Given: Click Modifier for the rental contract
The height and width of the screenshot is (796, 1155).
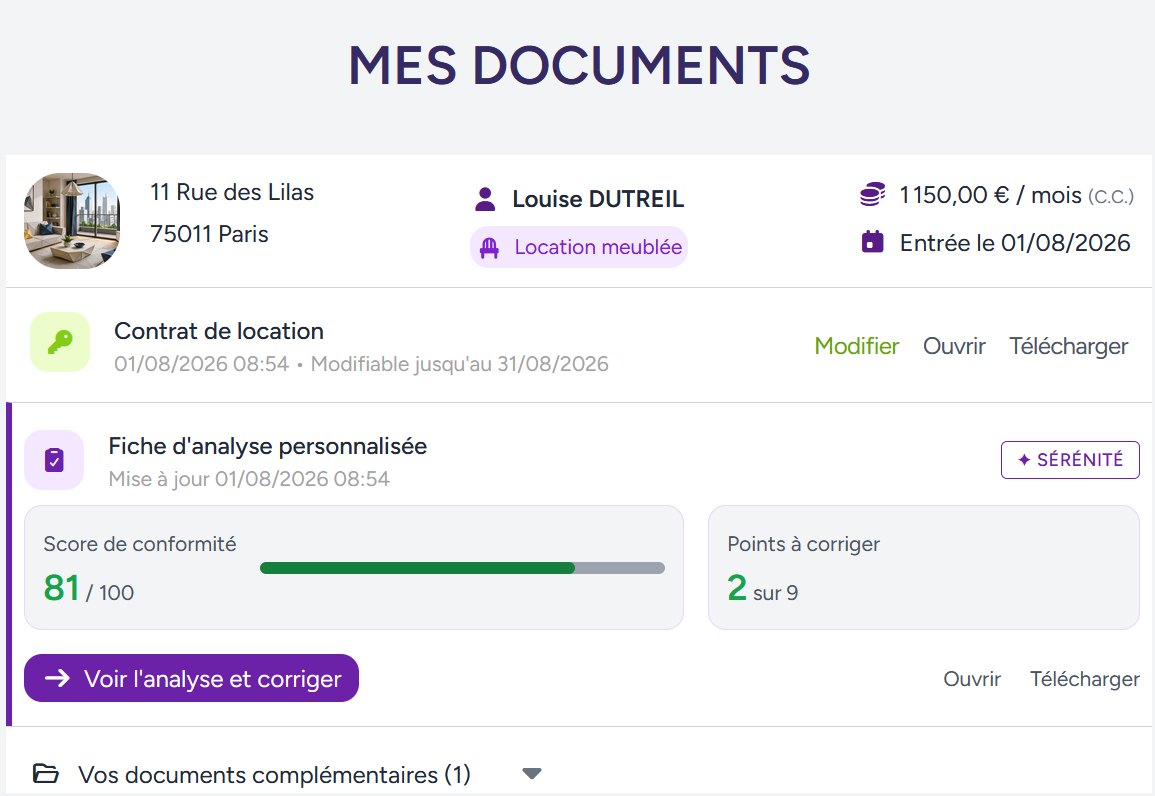Looking at the screenshot, I should pos(857,346).
